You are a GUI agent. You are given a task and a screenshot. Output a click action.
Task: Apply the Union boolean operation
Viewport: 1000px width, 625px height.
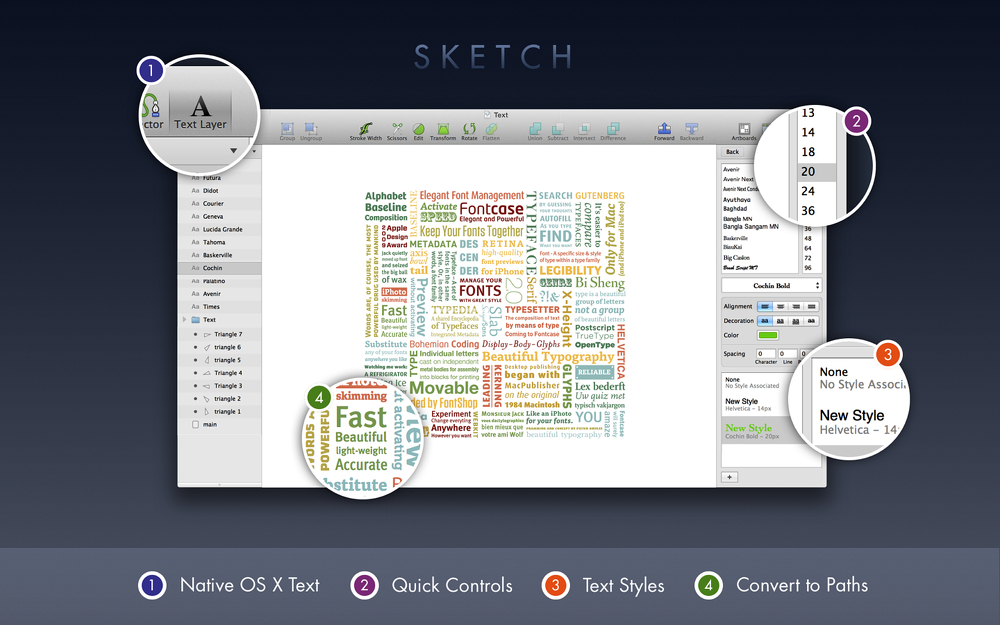[x=534, y=131]
